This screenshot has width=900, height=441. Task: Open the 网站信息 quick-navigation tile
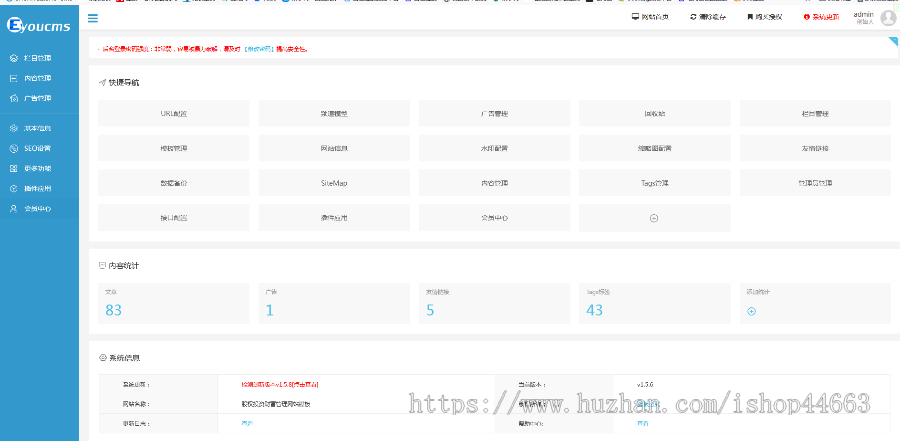[334, 148]
